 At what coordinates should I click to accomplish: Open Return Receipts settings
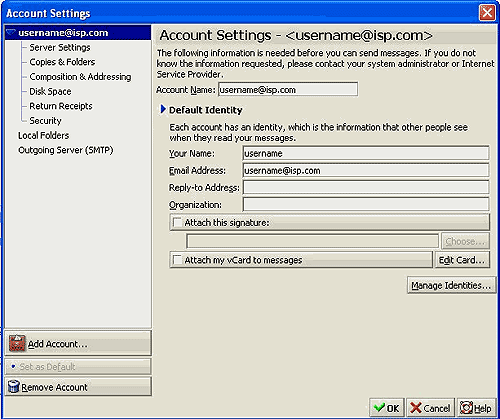point(61,106)
